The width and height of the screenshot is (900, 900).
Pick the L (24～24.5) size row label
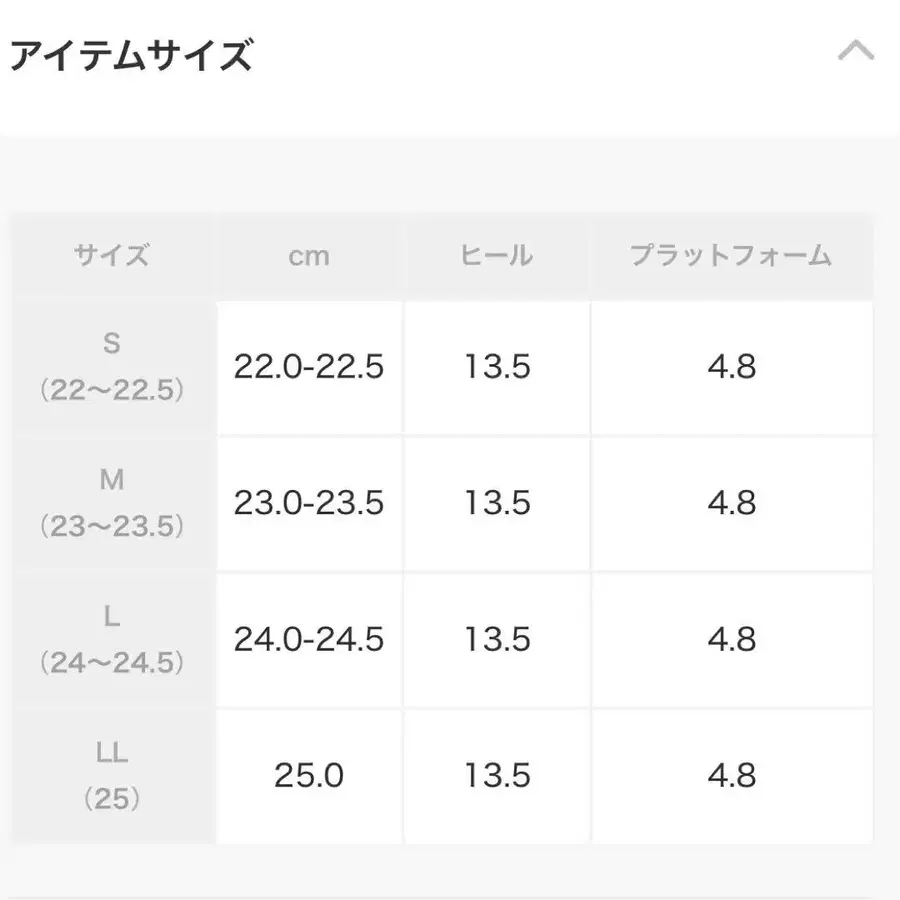(112, 639)
